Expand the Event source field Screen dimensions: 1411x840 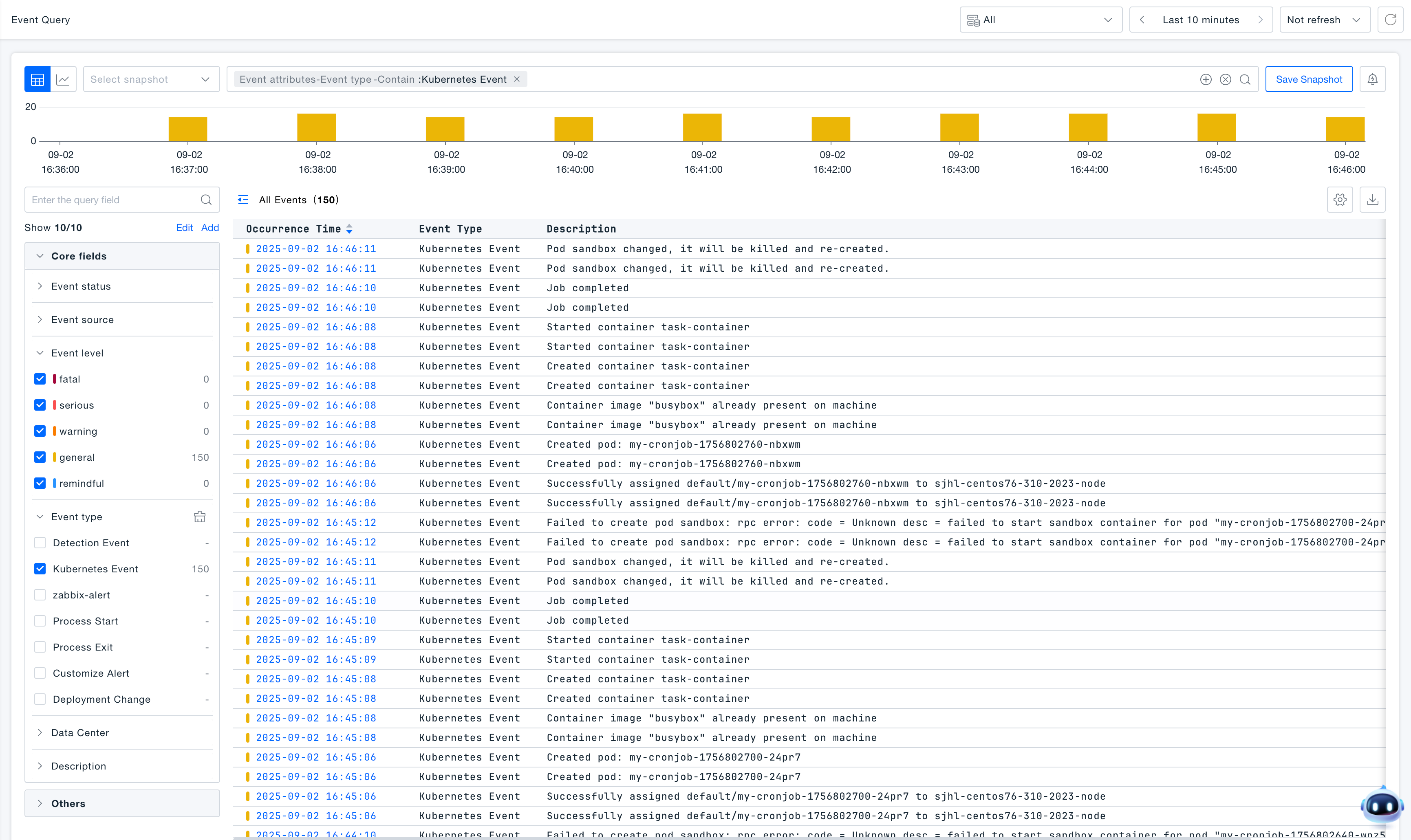[x=82, y=320]
